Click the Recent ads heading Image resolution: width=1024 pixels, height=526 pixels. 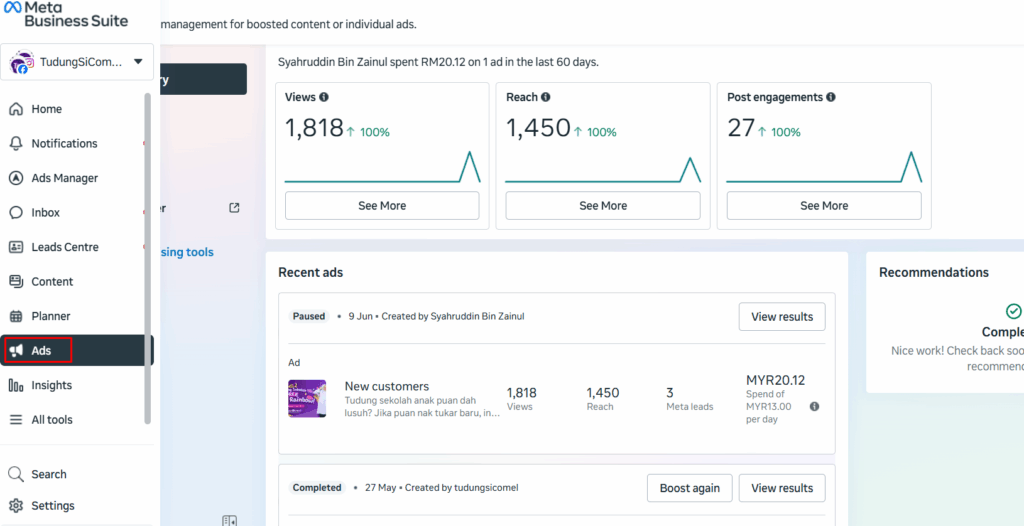pyautogui.click(x=310, y=272)
